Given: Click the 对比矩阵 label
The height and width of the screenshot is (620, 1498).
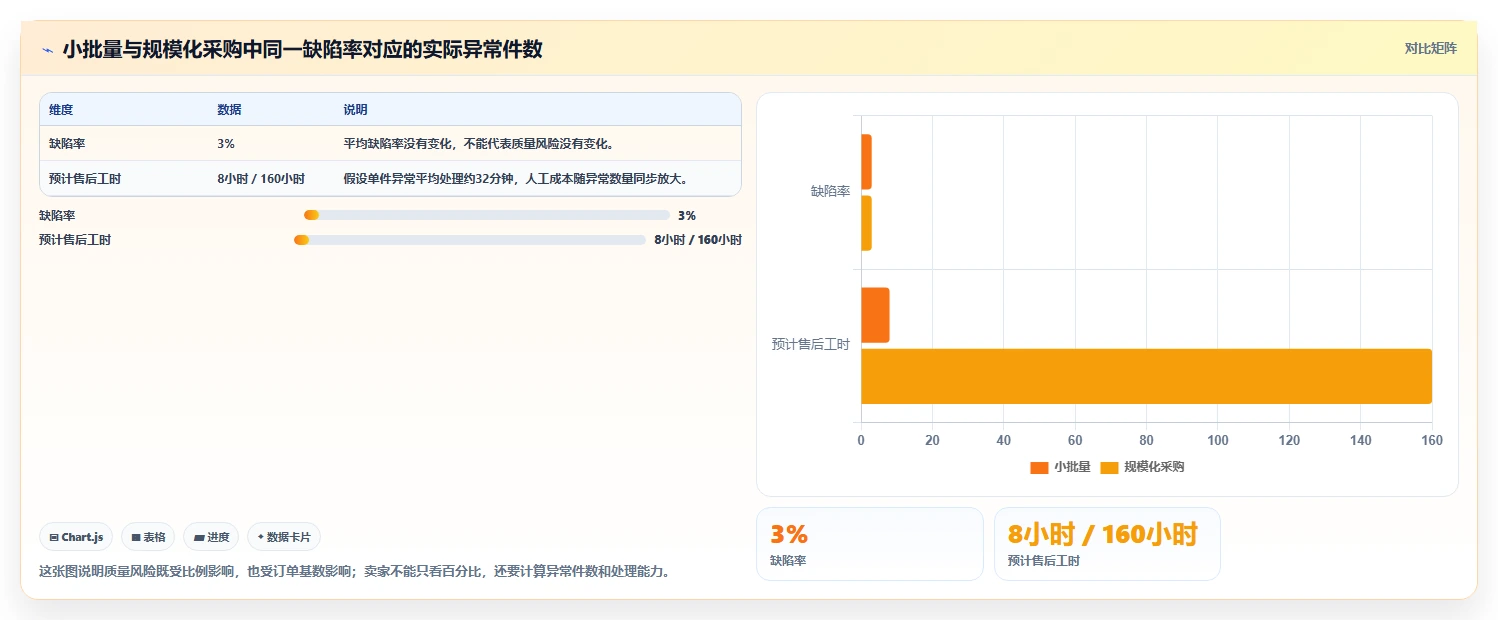Looking at the screenshot, I should coord(1431,48).
